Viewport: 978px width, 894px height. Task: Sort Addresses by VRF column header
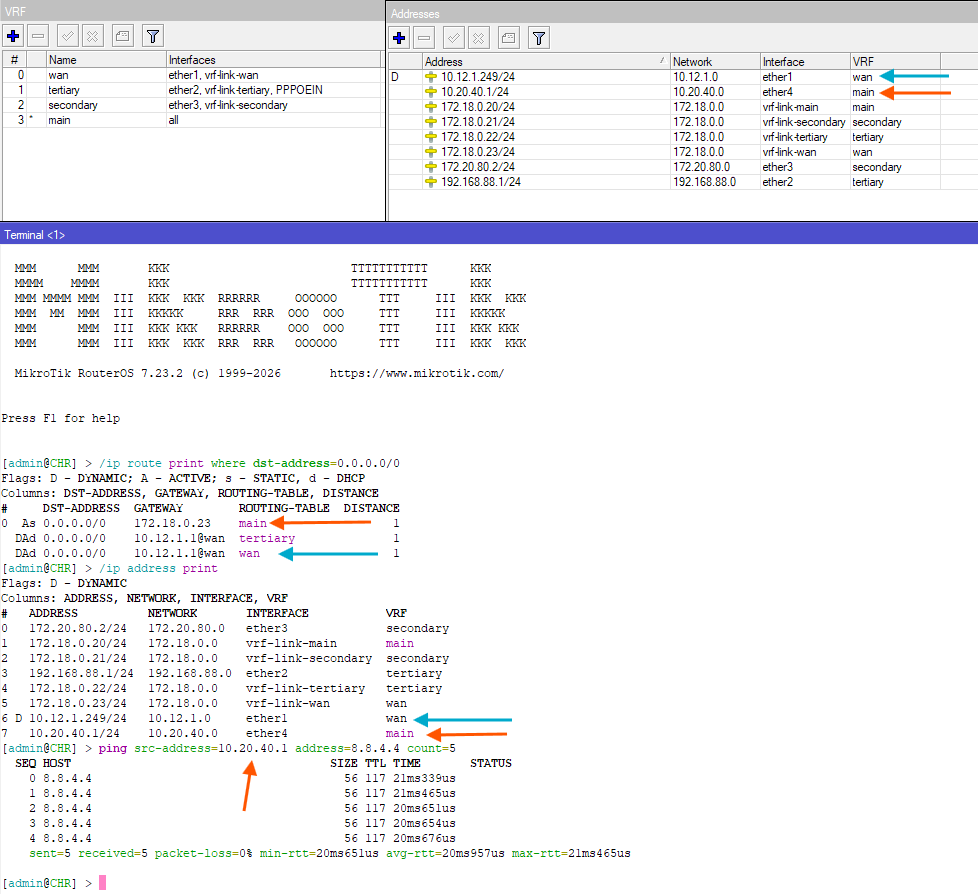pyautogui.click(x=895, y=62)
